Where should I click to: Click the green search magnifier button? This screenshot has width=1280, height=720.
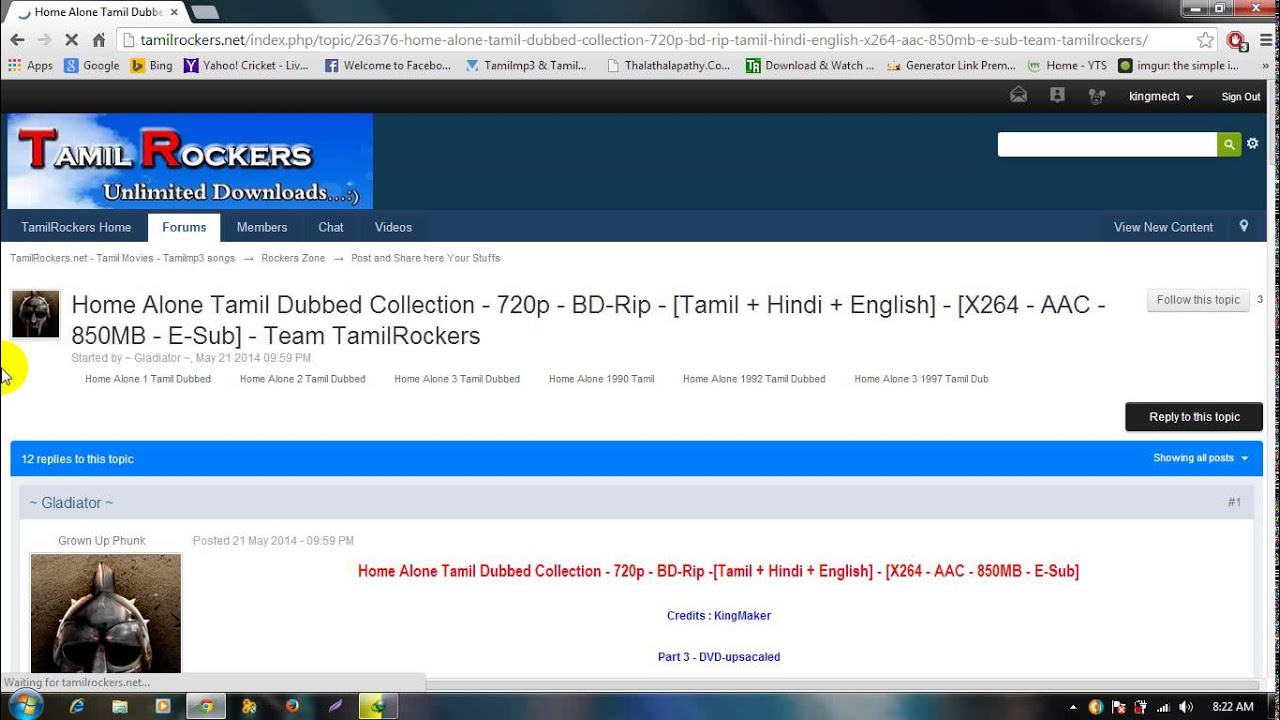coord(1229,145)
